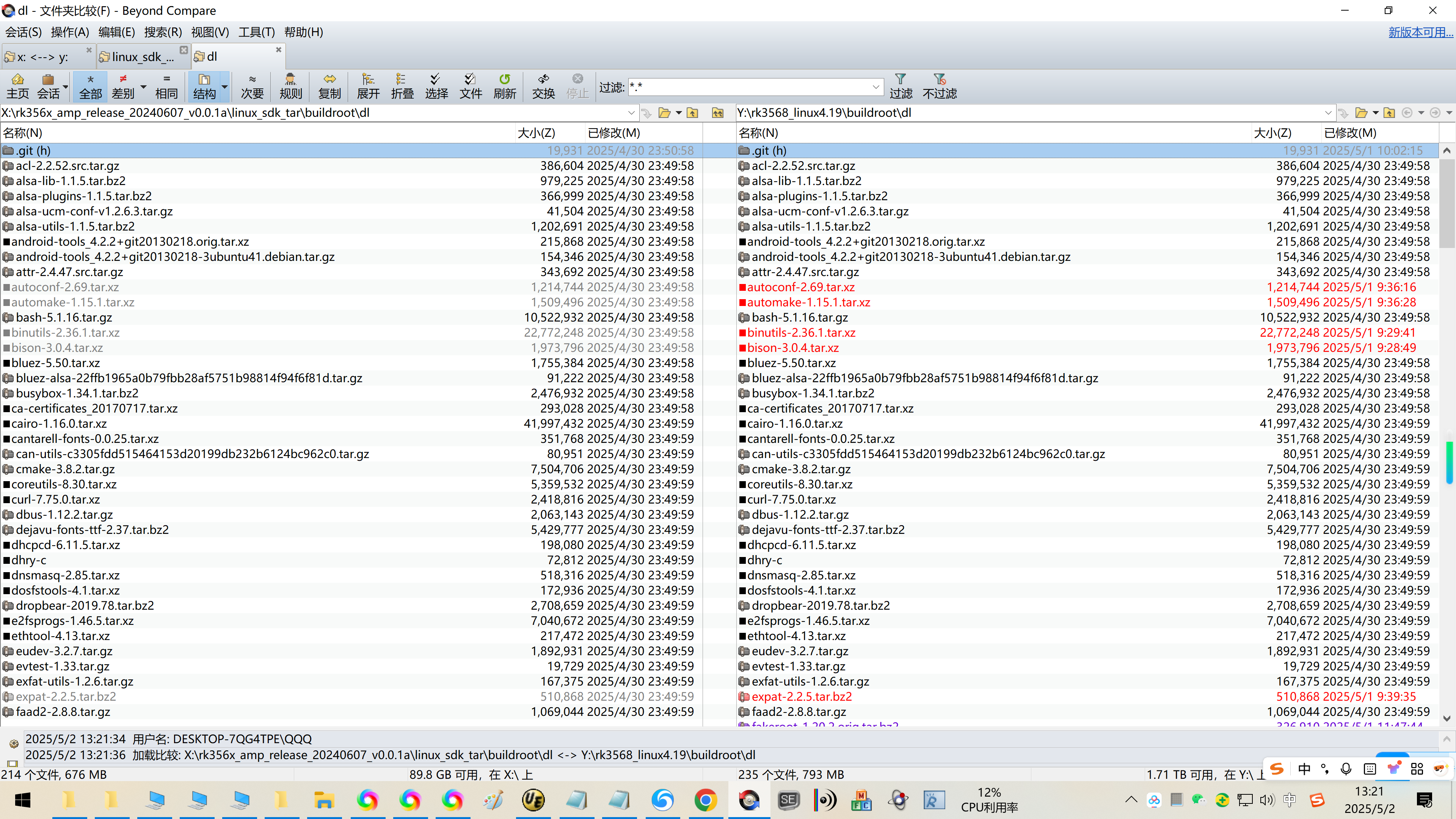Click the 复制 copy toolbar icon
Viewport: 1456px width, 819px height.
point(329,86)
